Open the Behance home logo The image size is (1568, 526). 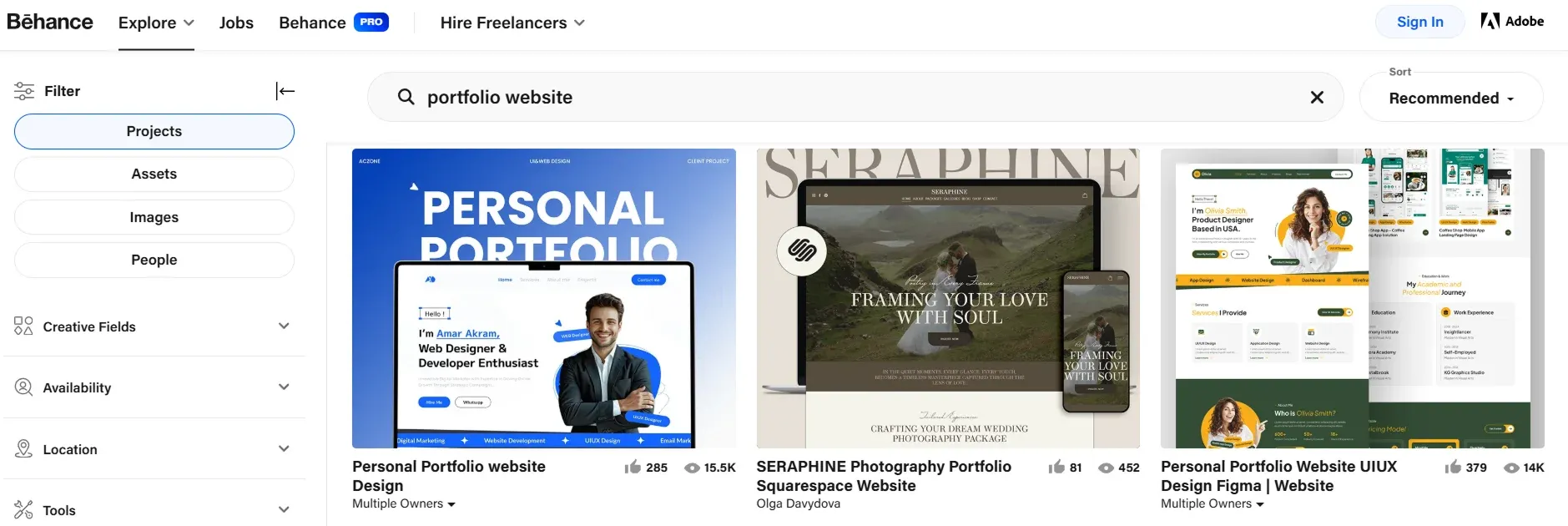[x=50, y=22]
